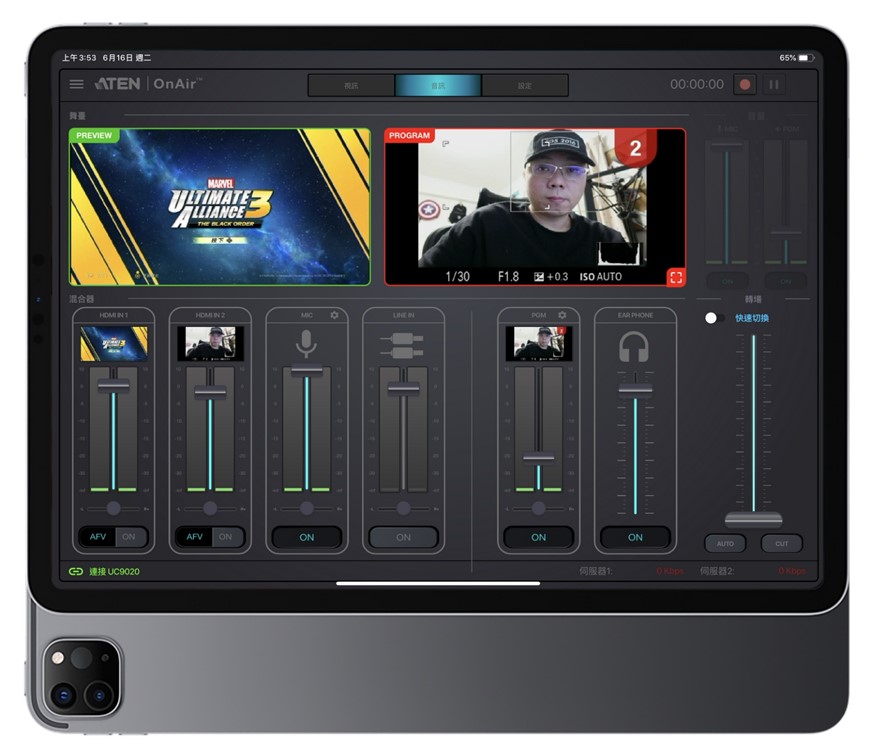
Task: Toggle the LINE IN channel ON button
Action: 403,537
